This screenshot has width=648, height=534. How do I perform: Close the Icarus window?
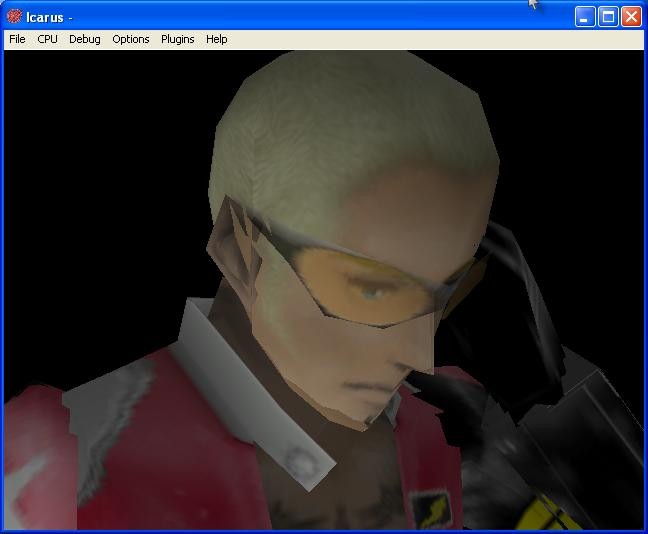pos(631,17)
